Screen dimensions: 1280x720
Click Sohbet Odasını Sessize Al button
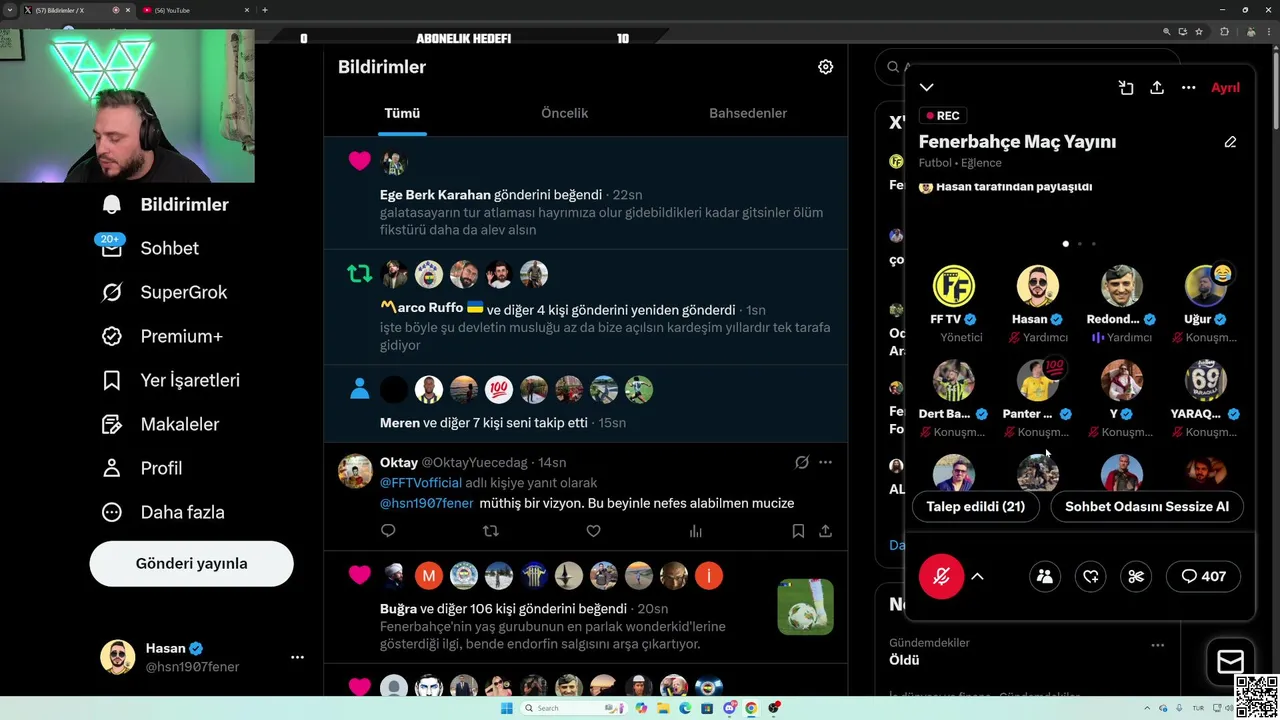click(x=1146, y=506)
